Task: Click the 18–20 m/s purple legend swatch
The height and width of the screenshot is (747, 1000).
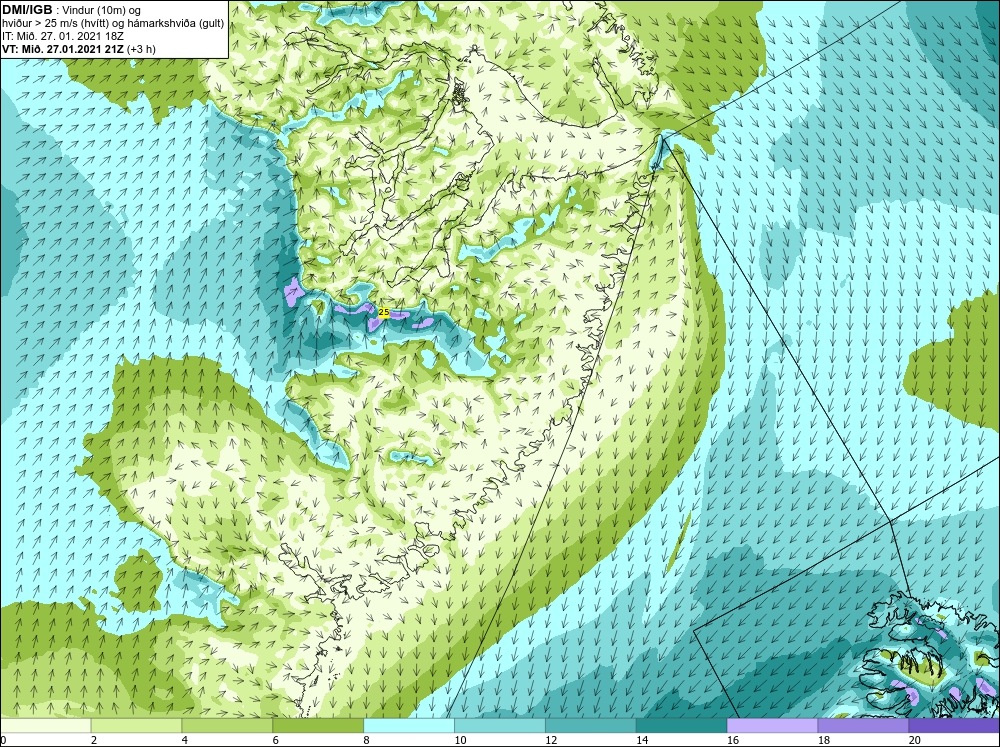Action: pyautogui.click(x=864, y=725)
